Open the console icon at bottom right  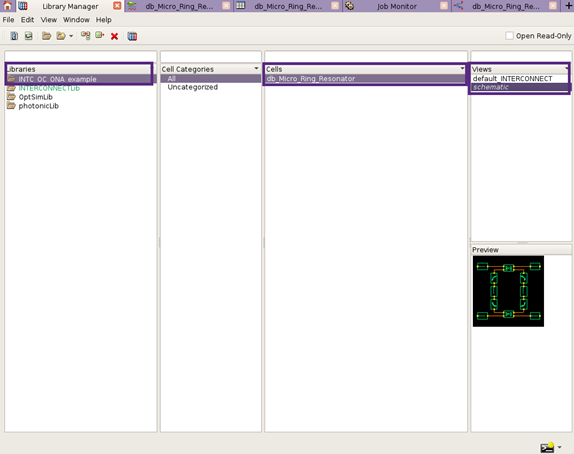pyautogui.click(x=547, y=447)
